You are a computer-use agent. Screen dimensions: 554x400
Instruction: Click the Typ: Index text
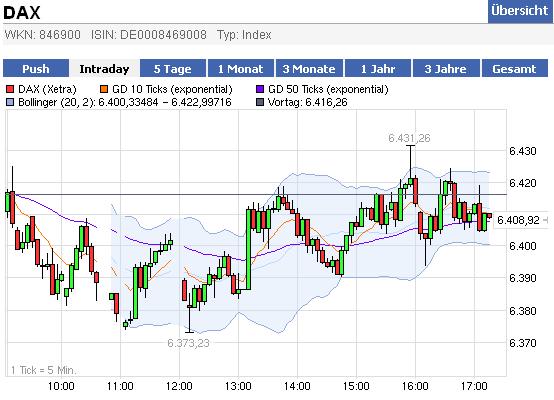coord(244,35)
